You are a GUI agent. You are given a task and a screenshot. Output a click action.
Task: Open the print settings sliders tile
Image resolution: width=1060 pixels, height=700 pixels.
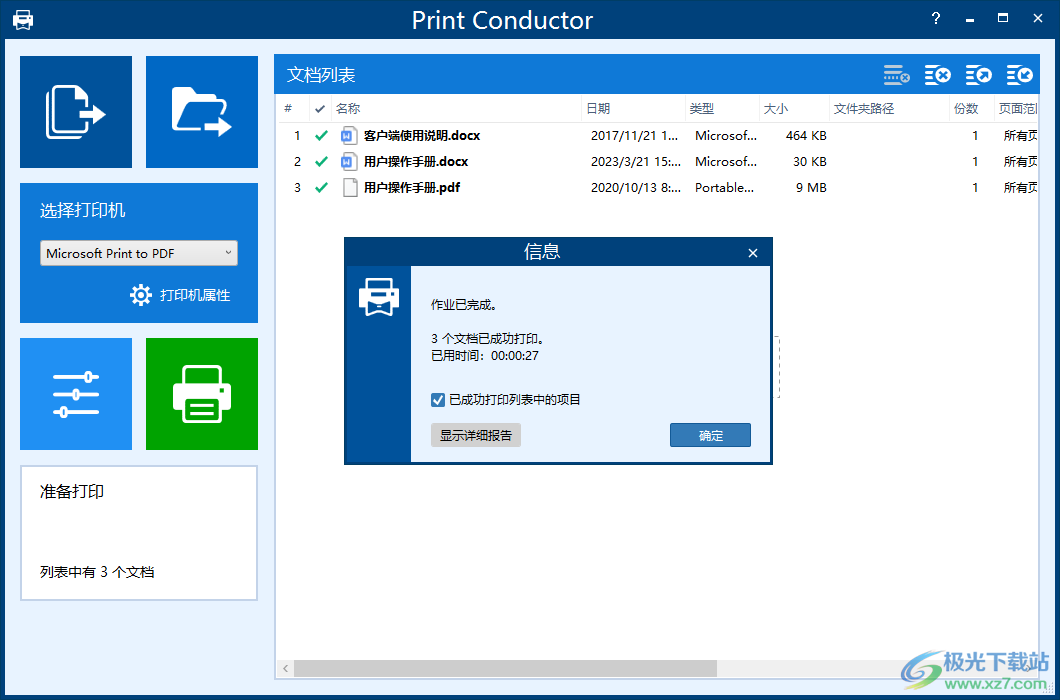click(x=76, y=394)
